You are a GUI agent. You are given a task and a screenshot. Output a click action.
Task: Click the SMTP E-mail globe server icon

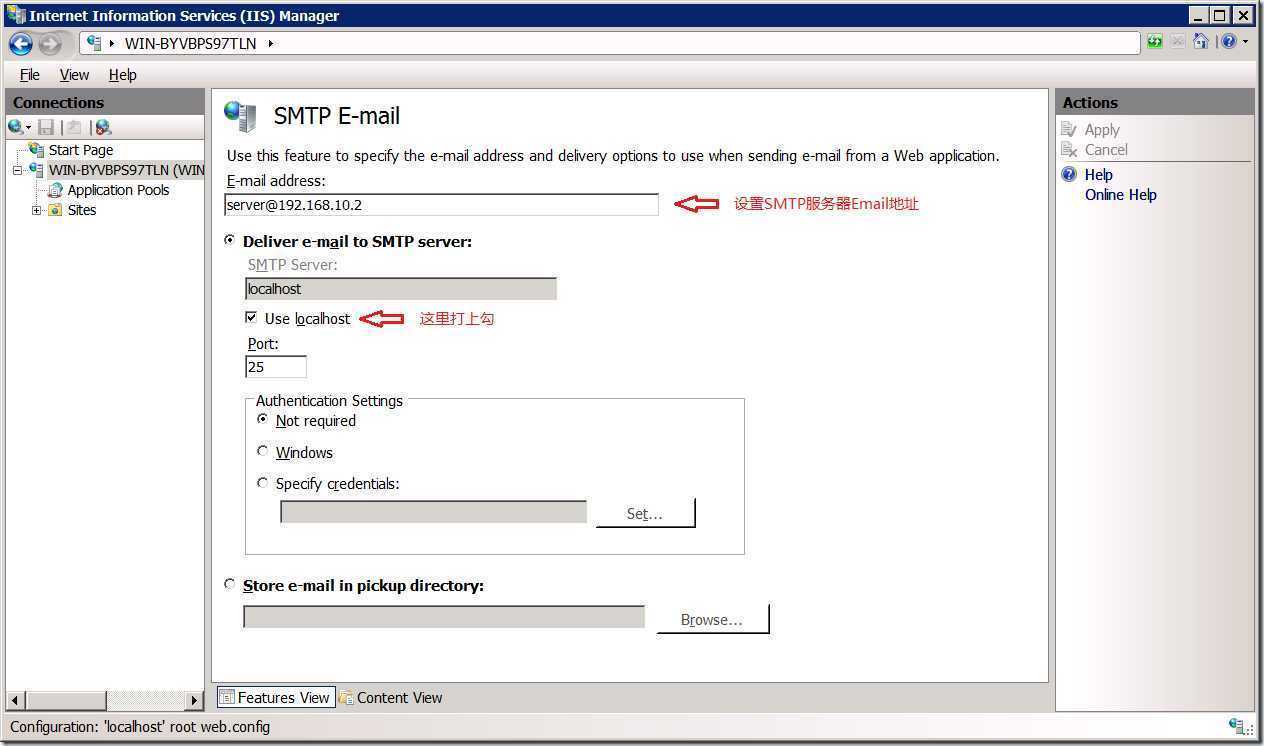(241, 116)
